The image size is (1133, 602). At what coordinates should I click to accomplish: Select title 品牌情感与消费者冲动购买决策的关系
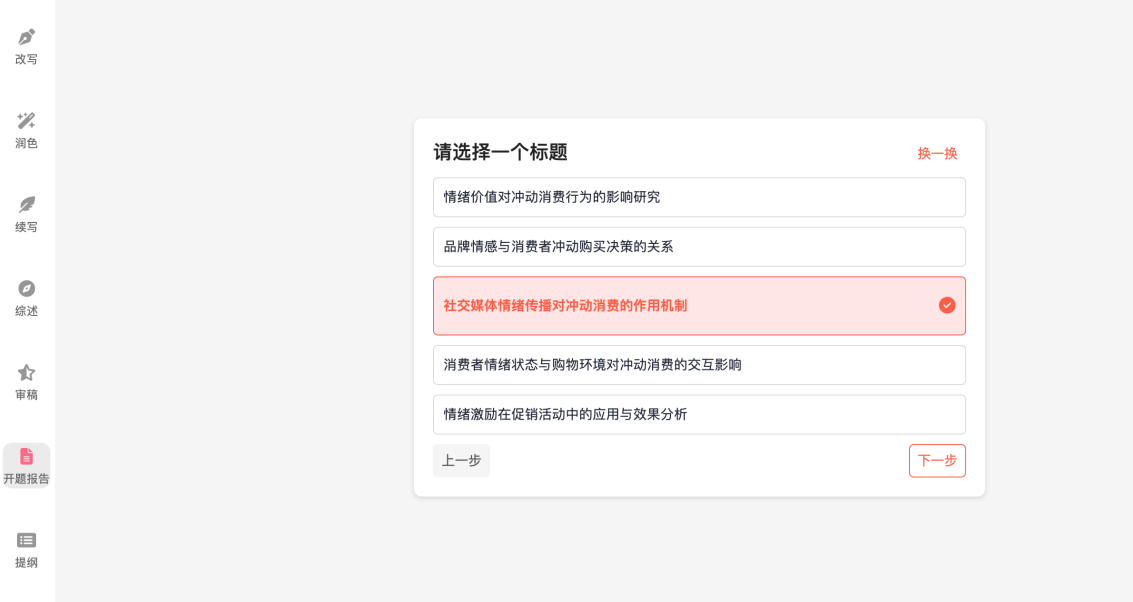pos(699,247)
